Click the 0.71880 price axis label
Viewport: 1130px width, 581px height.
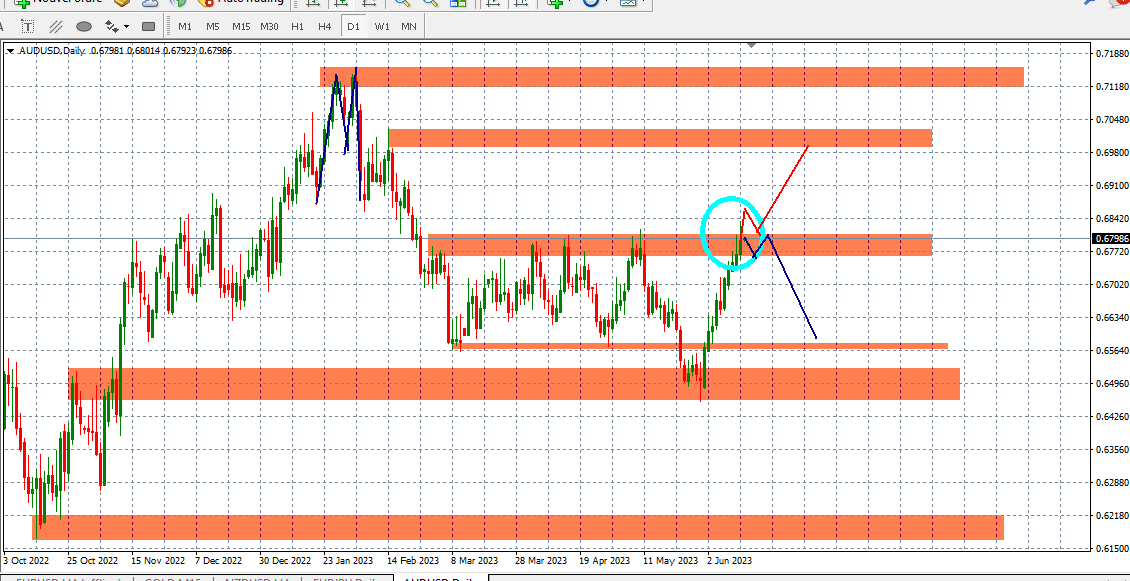(1111, 54)
